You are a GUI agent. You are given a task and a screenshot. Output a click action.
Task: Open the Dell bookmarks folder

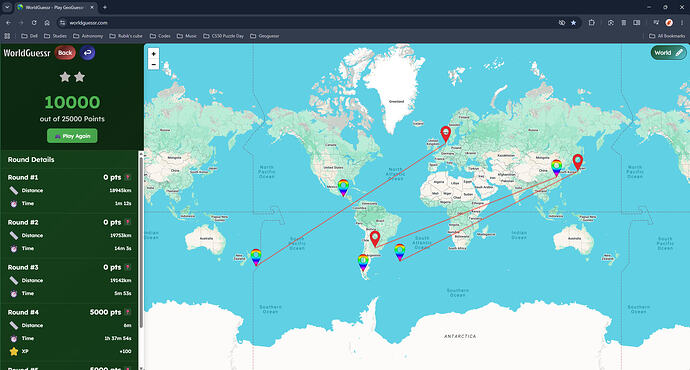[x=29, y=36]
